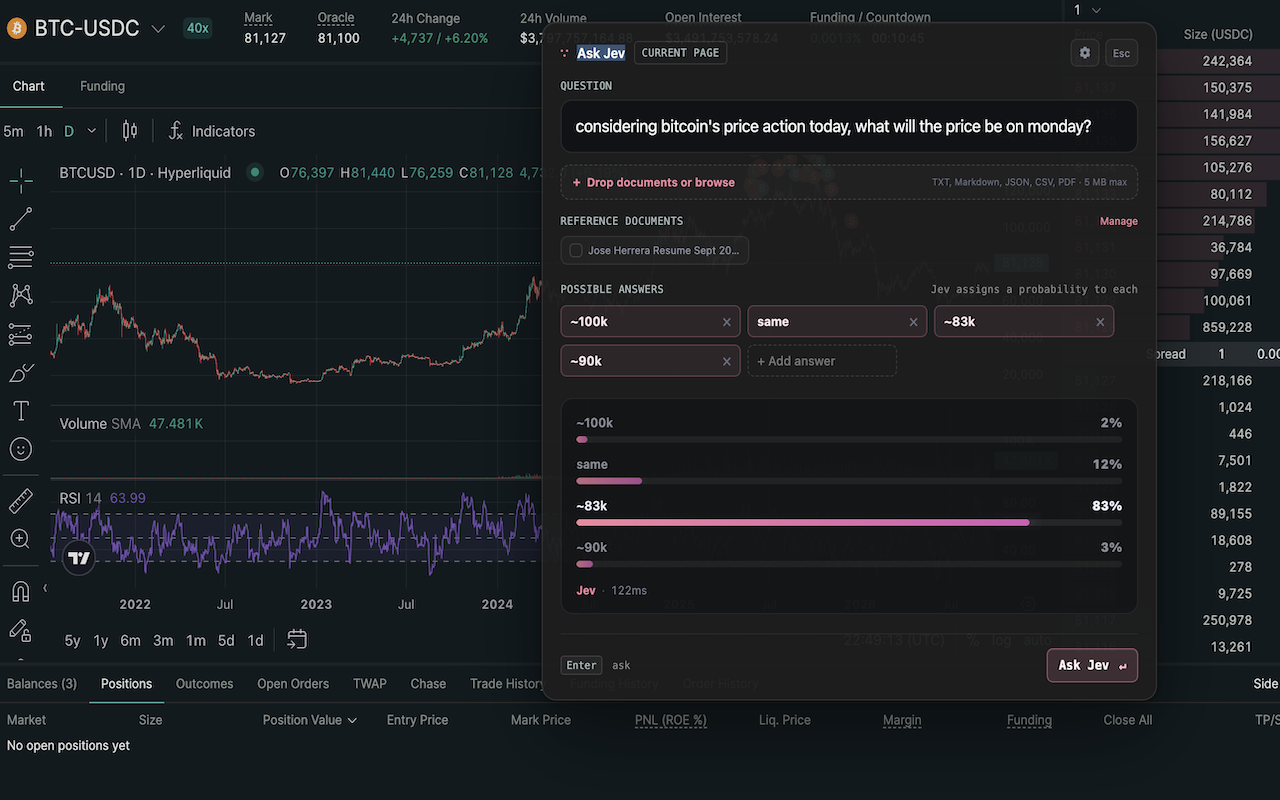Switch to the Open Orders tab

point(293,684)
